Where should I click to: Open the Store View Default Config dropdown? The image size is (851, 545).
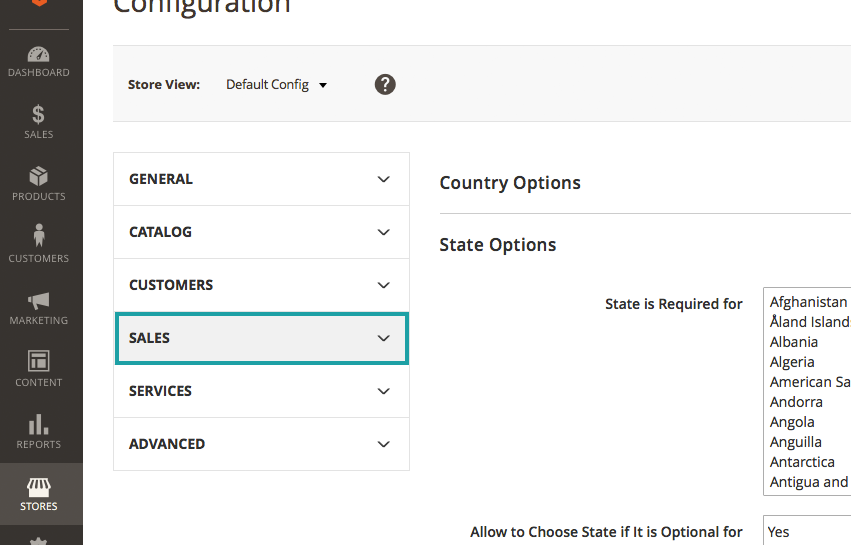[276, 85]
